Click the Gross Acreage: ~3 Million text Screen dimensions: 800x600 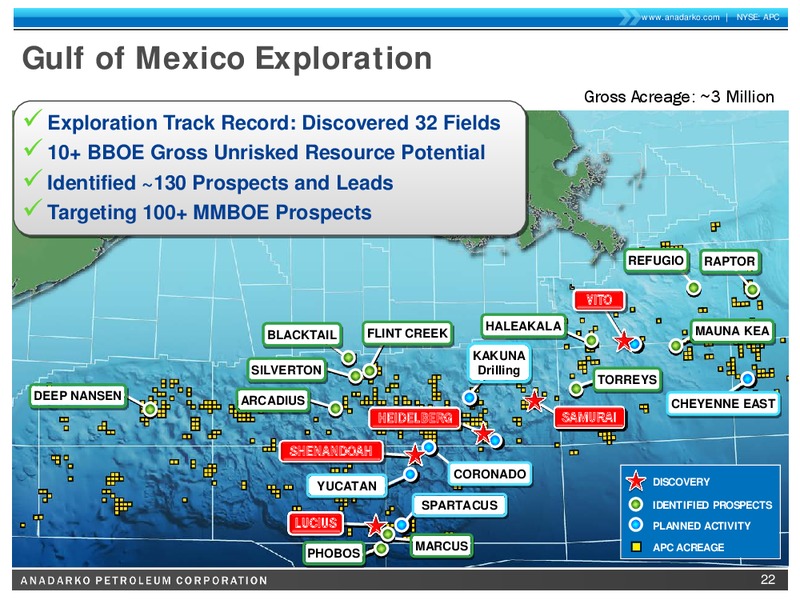click(679, 96)
